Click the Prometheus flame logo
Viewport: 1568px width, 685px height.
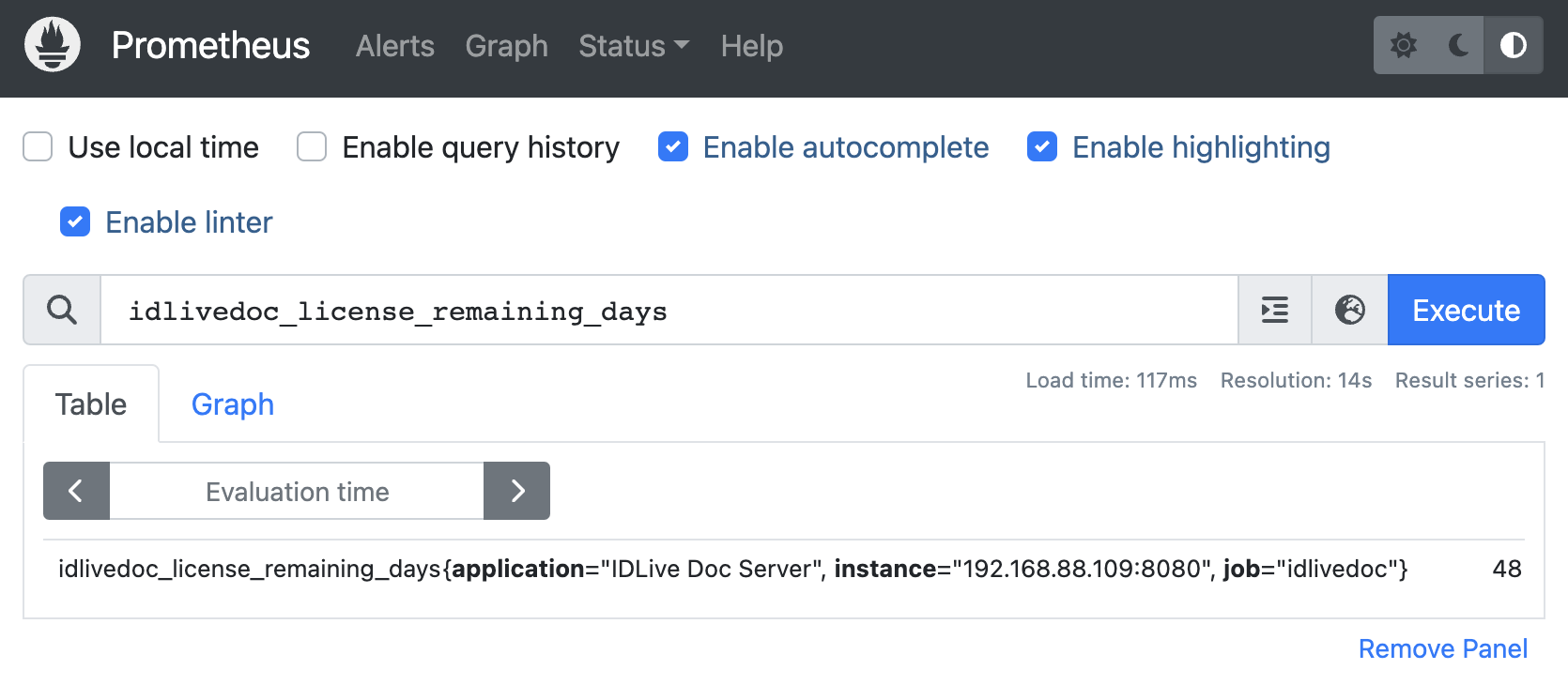53,45
